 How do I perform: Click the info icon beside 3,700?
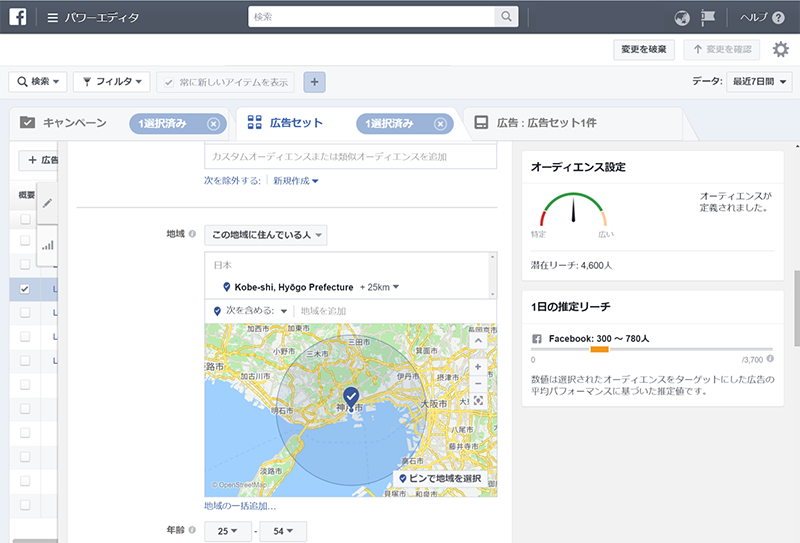pyautogui.click(x=770, y=359)
